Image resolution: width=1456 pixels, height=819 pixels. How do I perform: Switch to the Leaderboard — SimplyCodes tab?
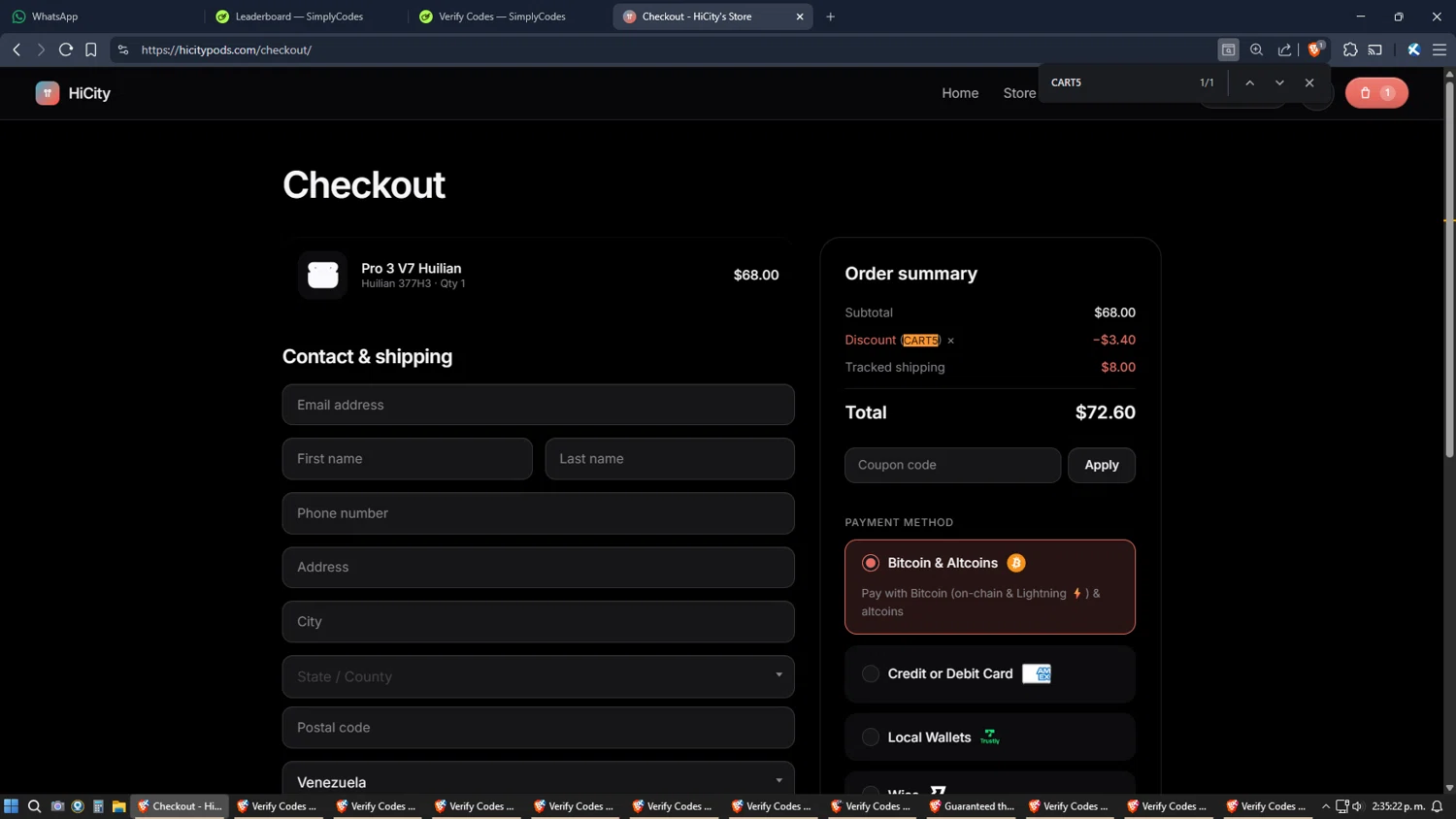[x=307, y=16]
